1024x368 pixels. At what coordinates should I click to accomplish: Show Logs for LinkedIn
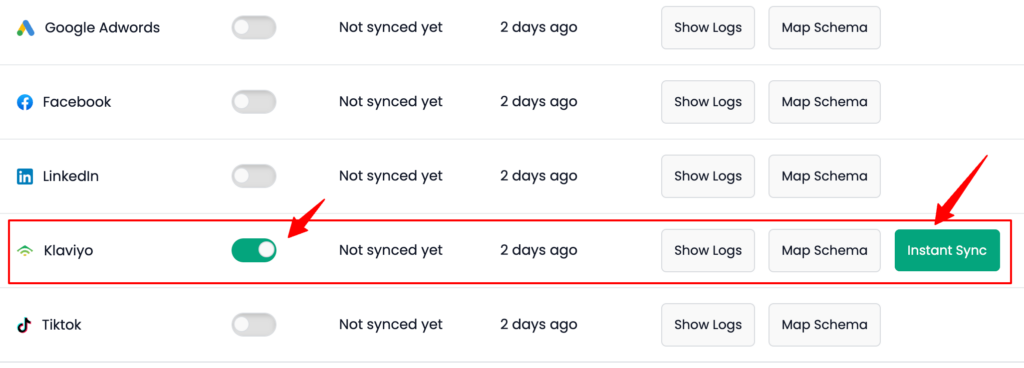(708, 176)
